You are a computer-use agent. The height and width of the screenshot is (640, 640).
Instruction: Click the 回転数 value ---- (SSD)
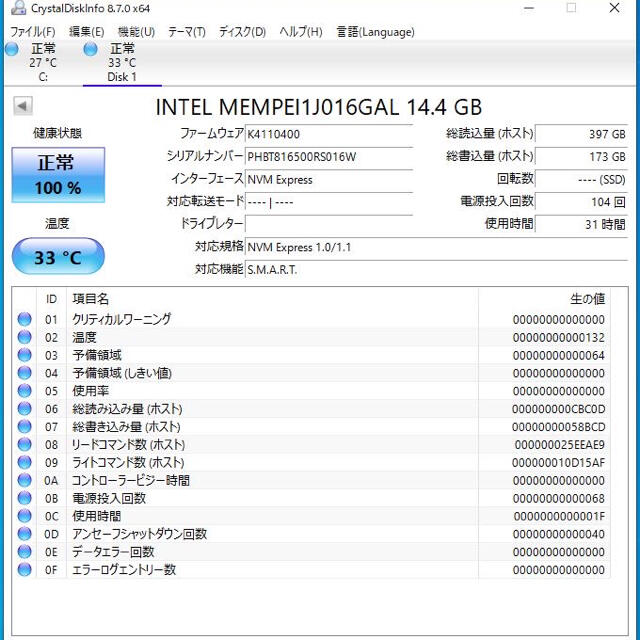pos(581,179)
